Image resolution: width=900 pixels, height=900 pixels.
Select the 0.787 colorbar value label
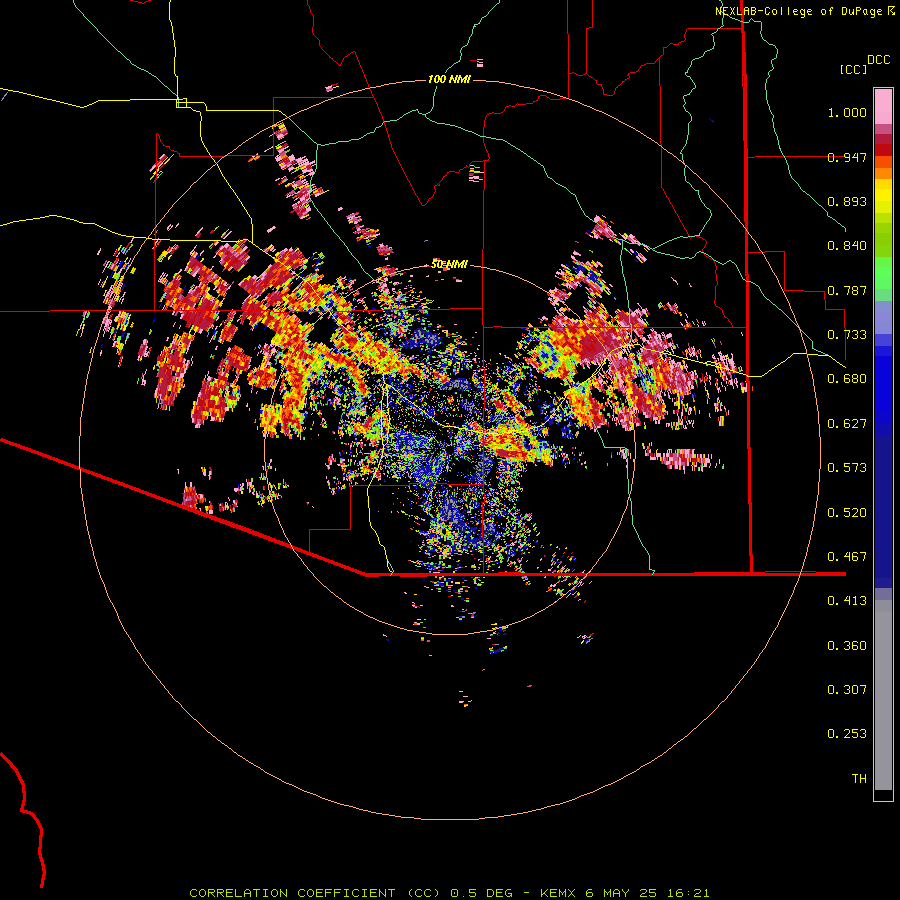coord(847,290)
